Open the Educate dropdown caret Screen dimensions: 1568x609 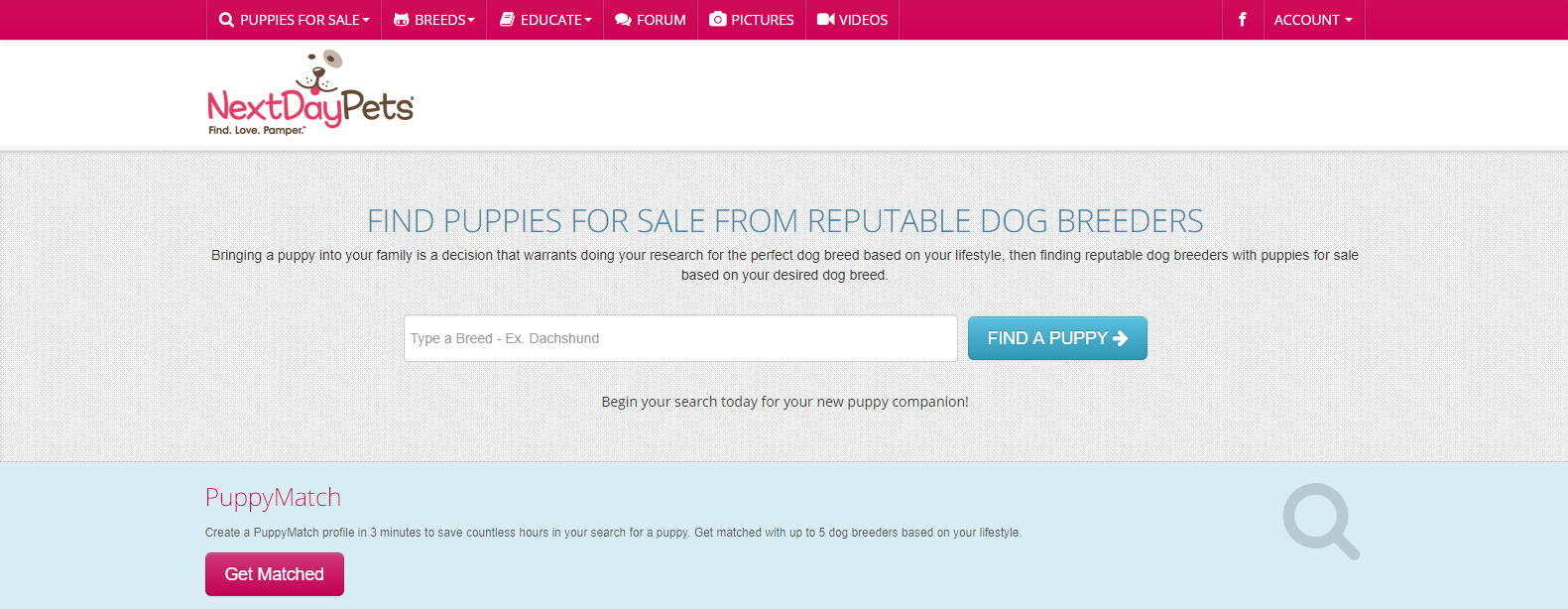tap(588, 20)
